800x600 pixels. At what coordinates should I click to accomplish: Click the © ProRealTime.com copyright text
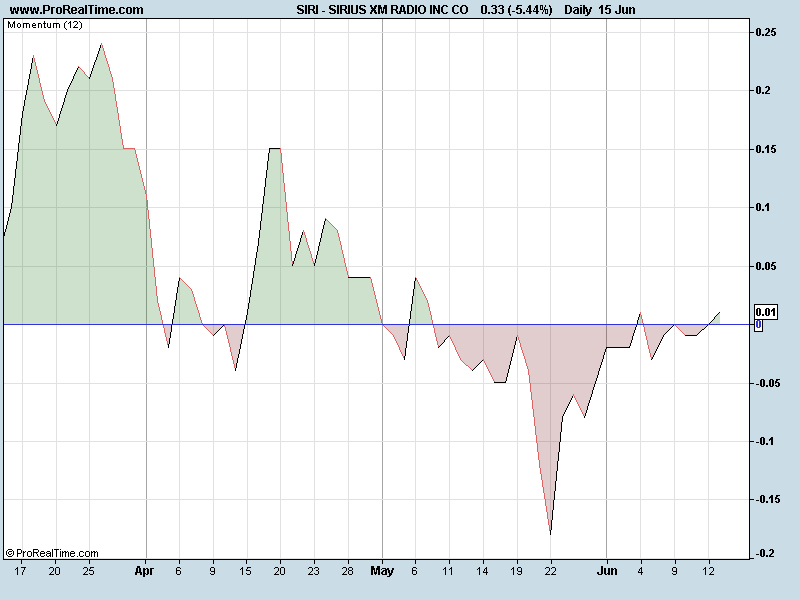tap(52, 553)
